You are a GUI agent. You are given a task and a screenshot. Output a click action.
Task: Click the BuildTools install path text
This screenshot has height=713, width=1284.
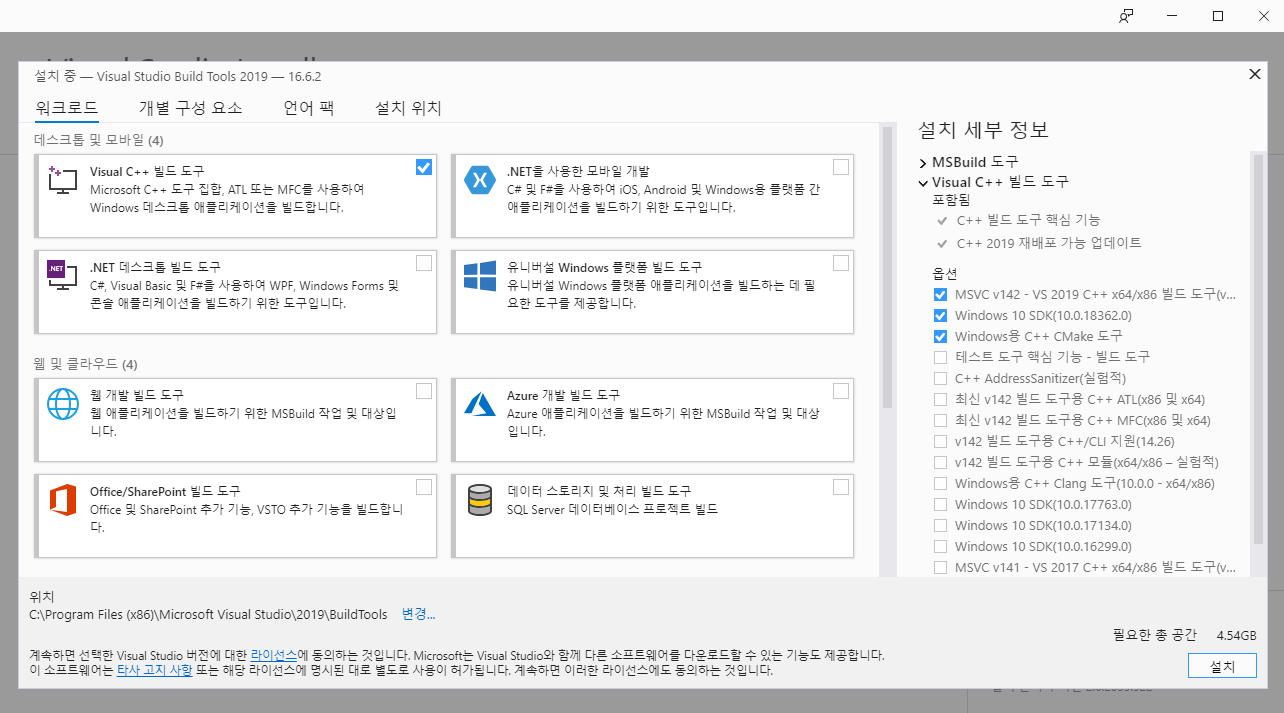[209, 613]
